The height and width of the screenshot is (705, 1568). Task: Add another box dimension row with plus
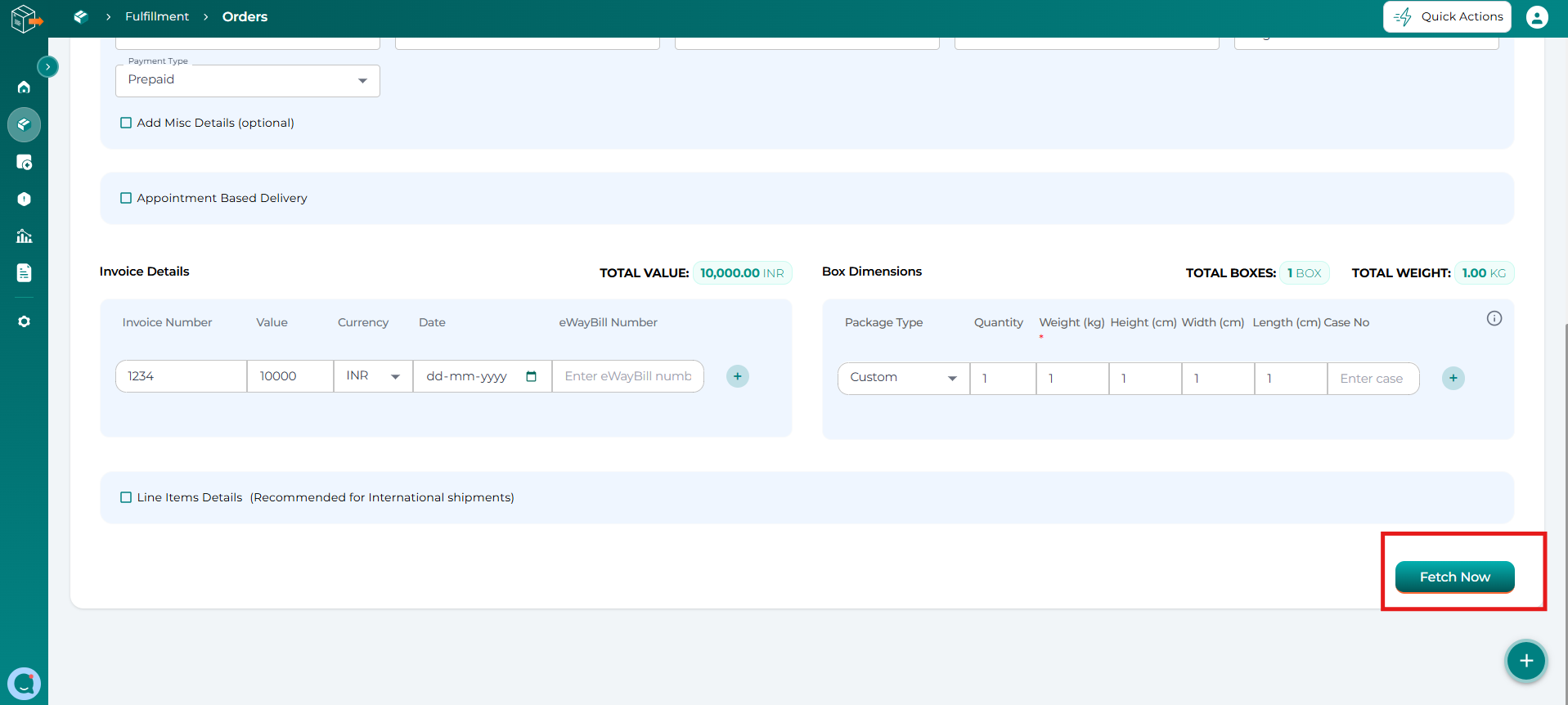1453,378
